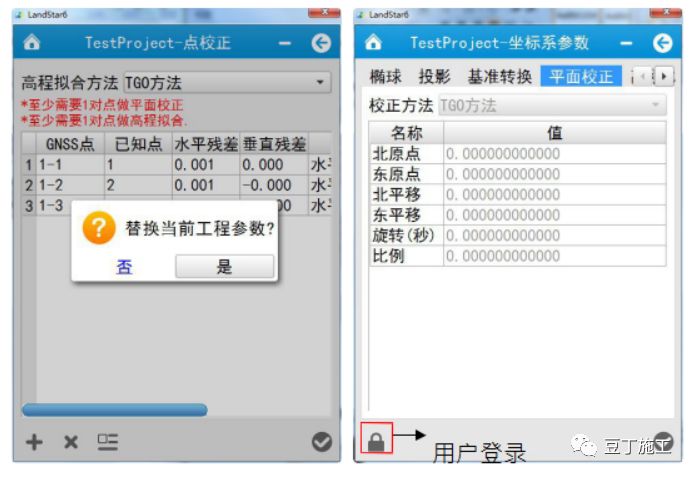Click home icon in 坐标系参数 window
694x477 pixels.
(x=373, y=42)
